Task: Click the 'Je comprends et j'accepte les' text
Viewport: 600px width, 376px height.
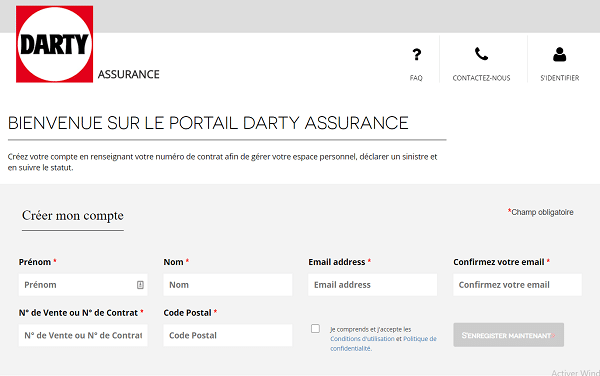Action: pyautogui.click(x=371, y=329)
